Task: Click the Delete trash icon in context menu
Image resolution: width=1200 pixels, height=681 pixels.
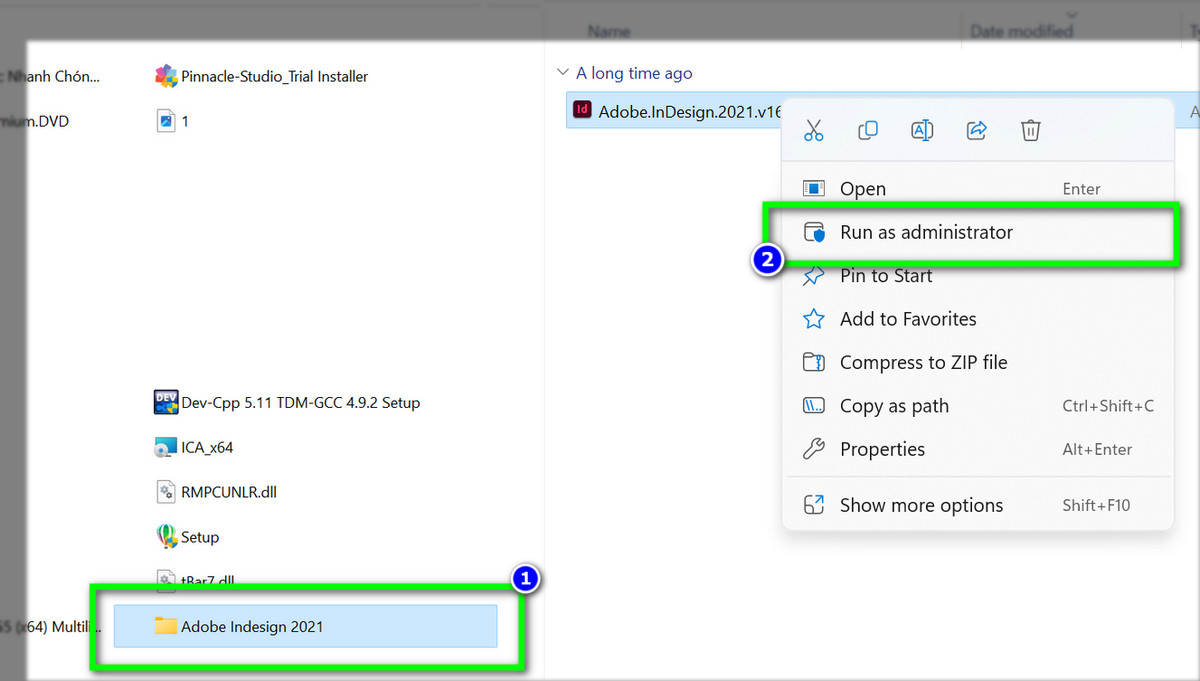Action: tap(1031, 130)
